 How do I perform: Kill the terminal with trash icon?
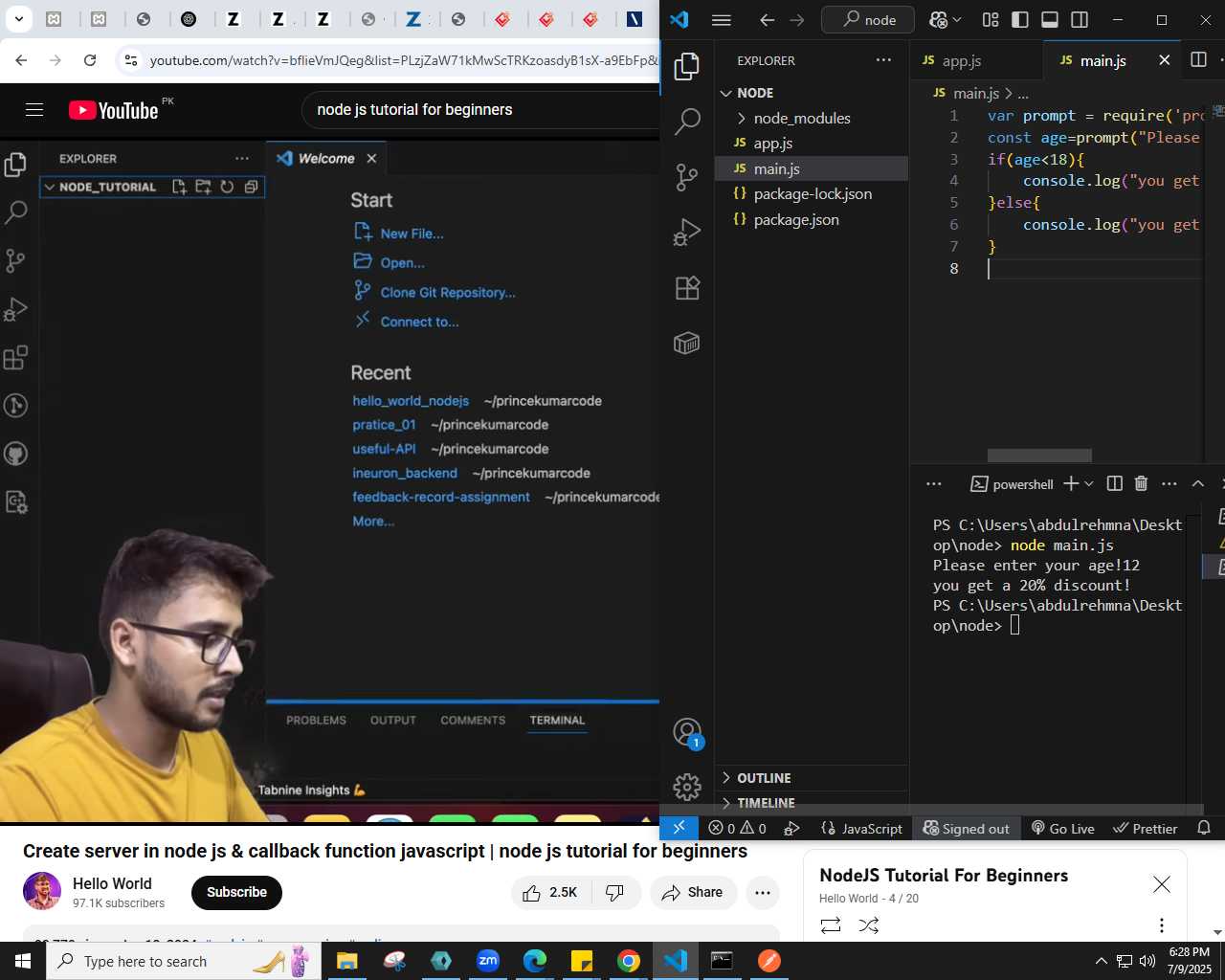tap(1141, 484)
